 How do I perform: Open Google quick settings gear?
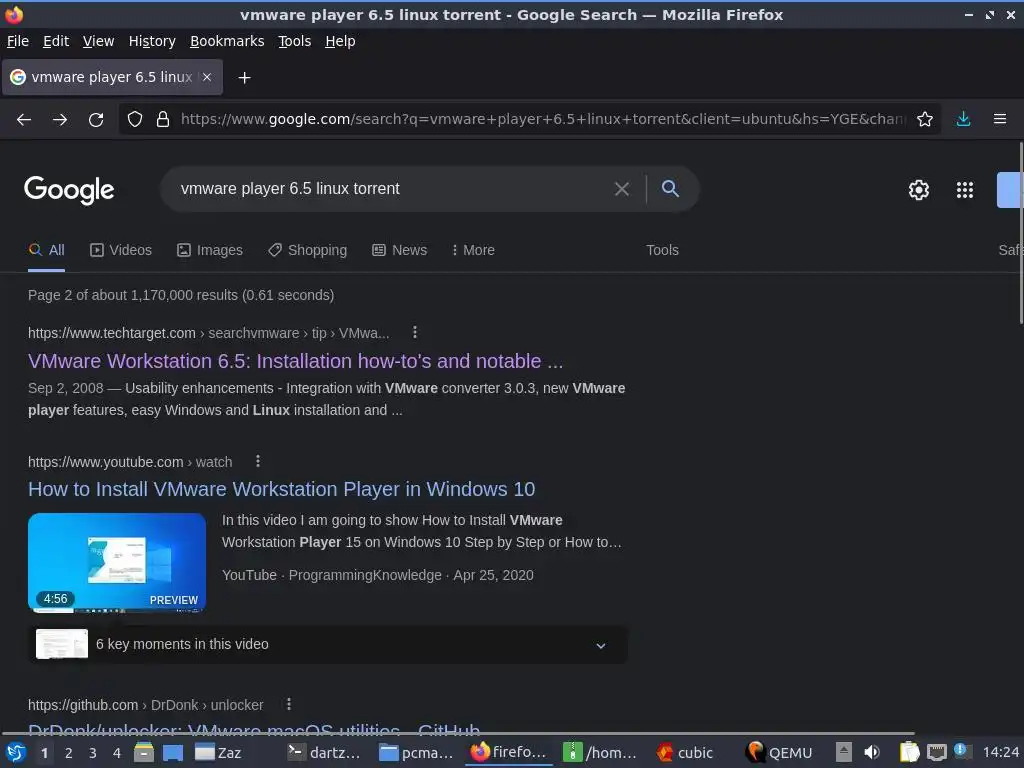[919, 190]
